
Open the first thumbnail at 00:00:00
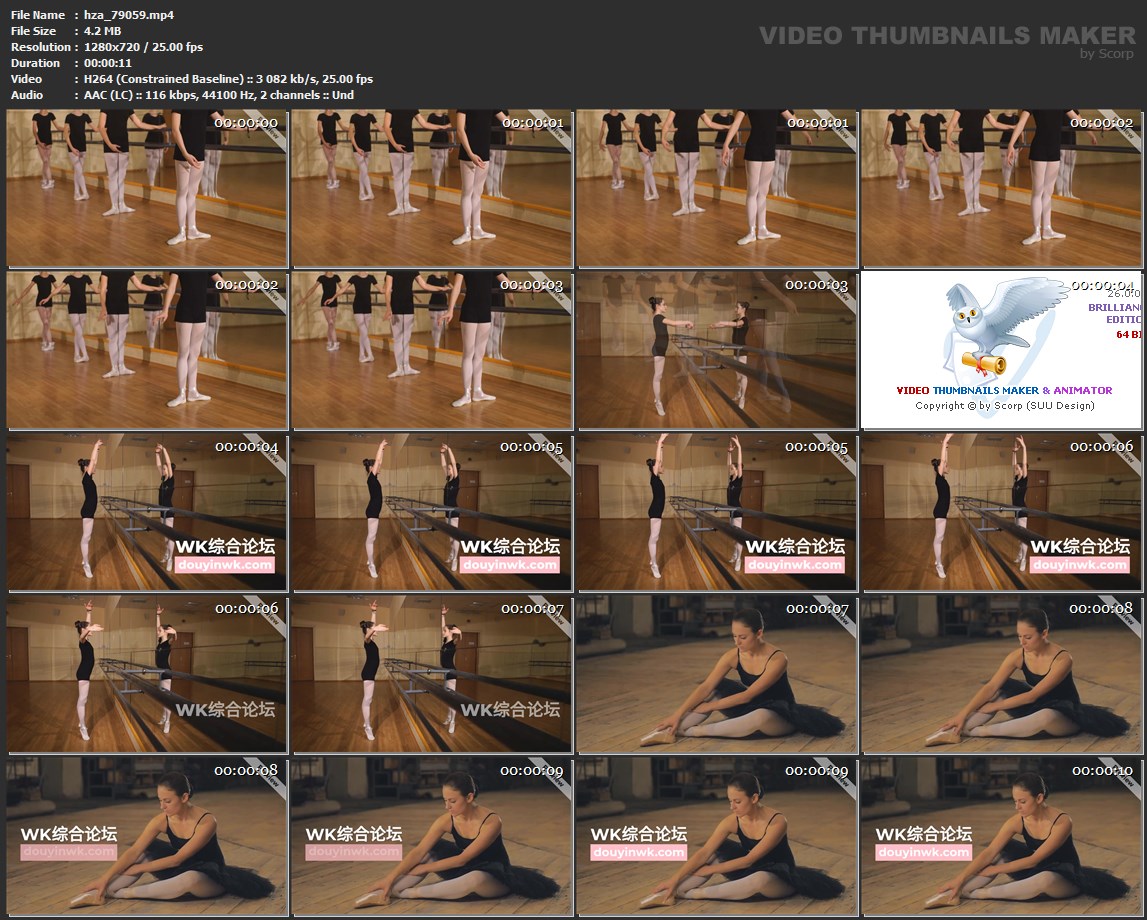[147, 188]
